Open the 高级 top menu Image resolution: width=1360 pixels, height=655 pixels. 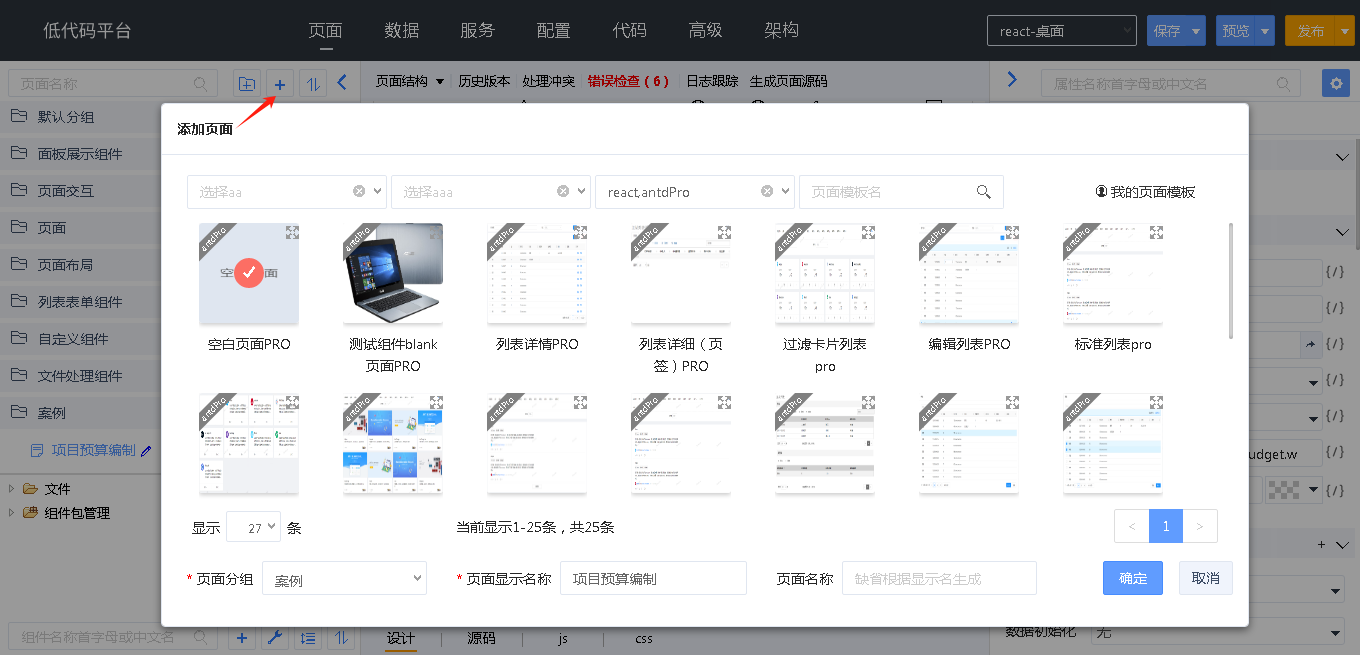point(706,30)
